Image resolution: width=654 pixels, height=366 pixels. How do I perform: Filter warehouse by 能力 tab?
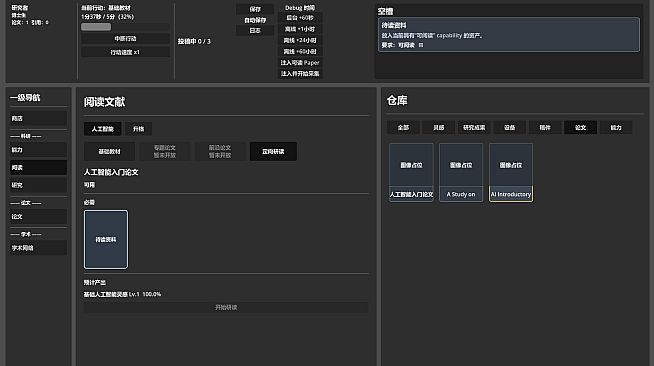[616, 128]
